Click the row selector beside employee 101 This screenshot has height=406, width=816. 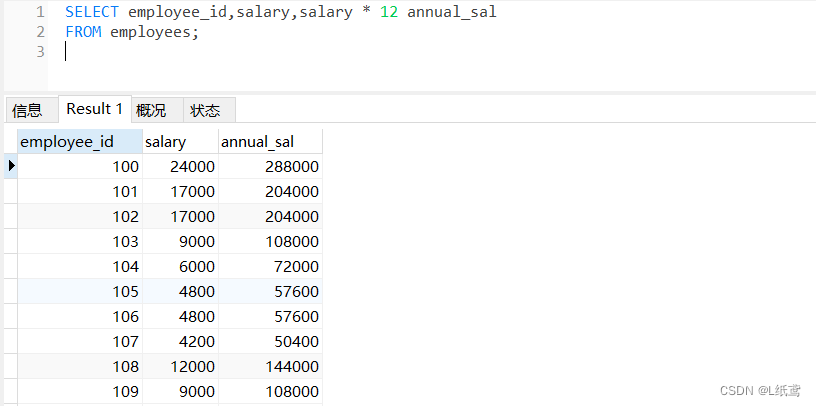click(11, 192)
